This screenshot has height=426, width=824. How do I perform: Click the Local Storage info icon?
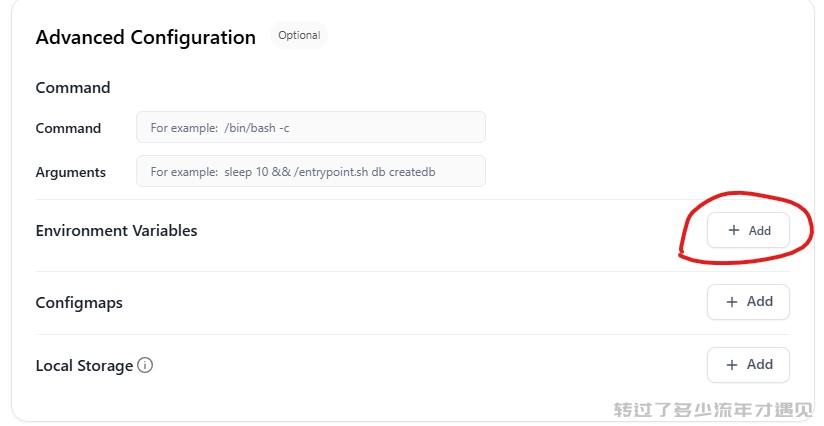pos(145,365)
